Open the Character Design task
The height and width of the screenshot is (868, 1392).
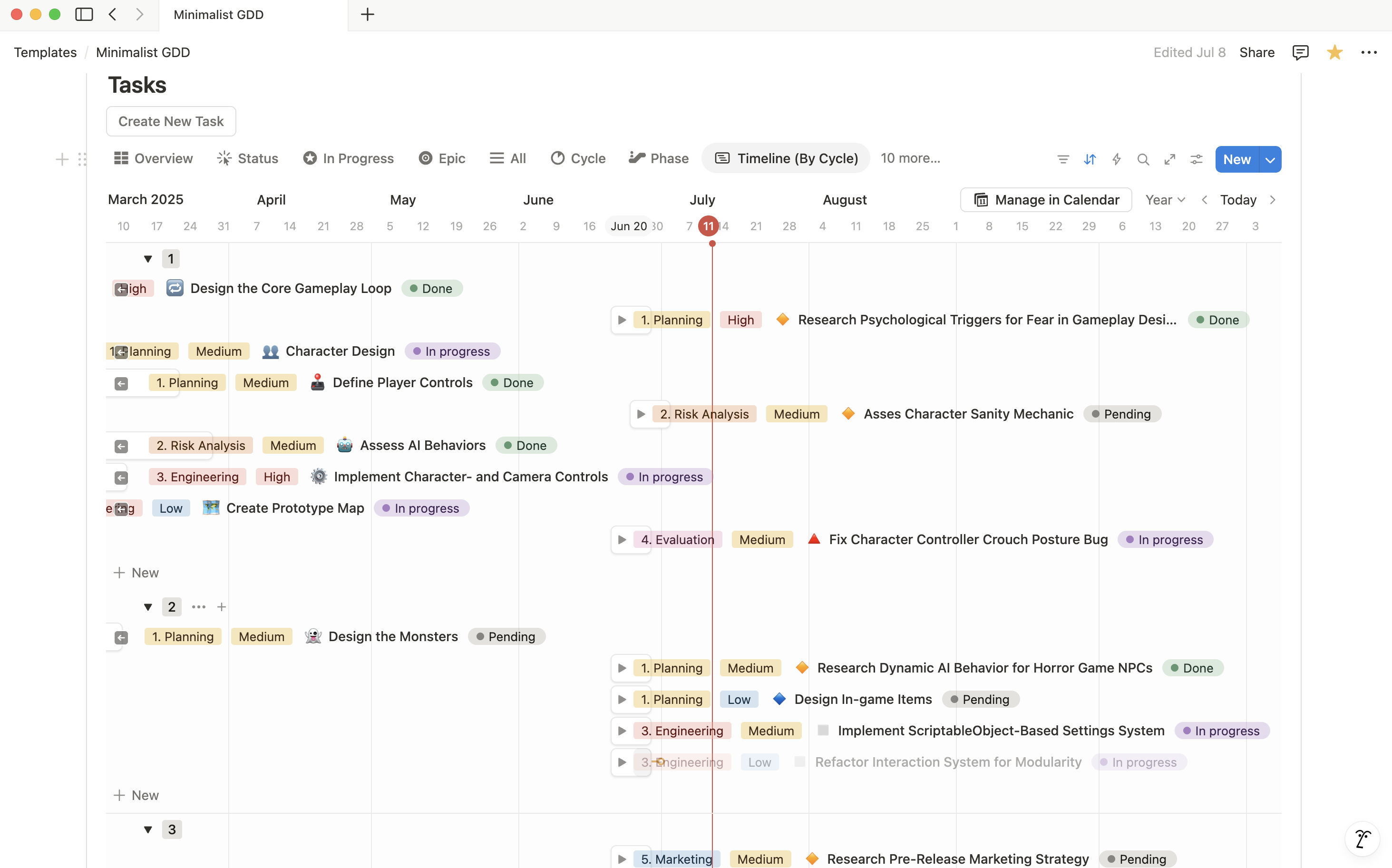click(340, 351)
